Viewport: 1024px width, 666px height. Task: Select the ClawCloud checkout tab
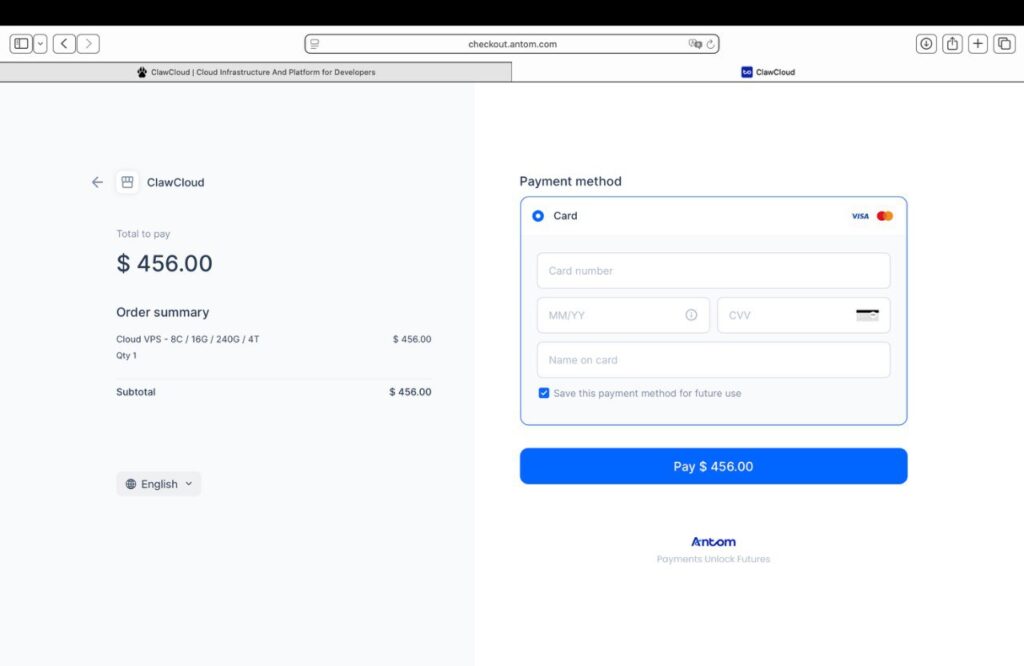tap(767, 72)
